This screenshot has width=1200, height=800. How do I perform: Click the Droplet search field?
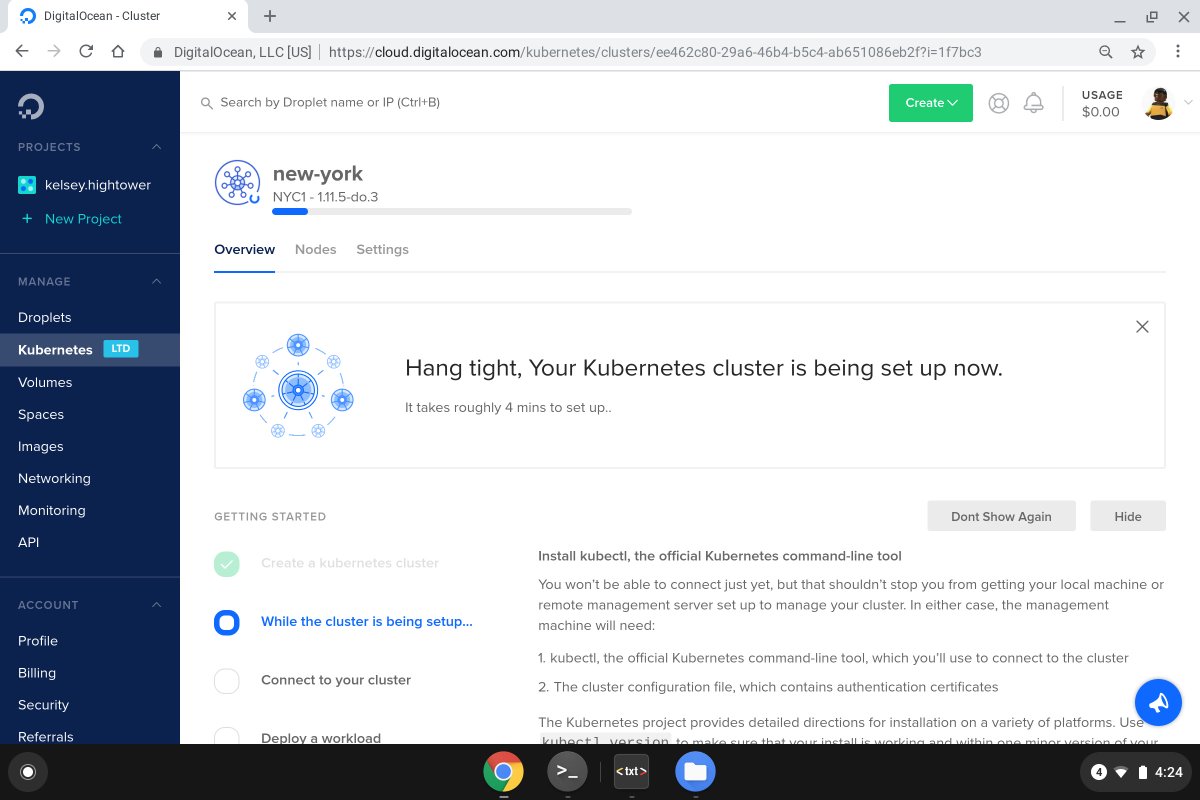pos(330,102)
